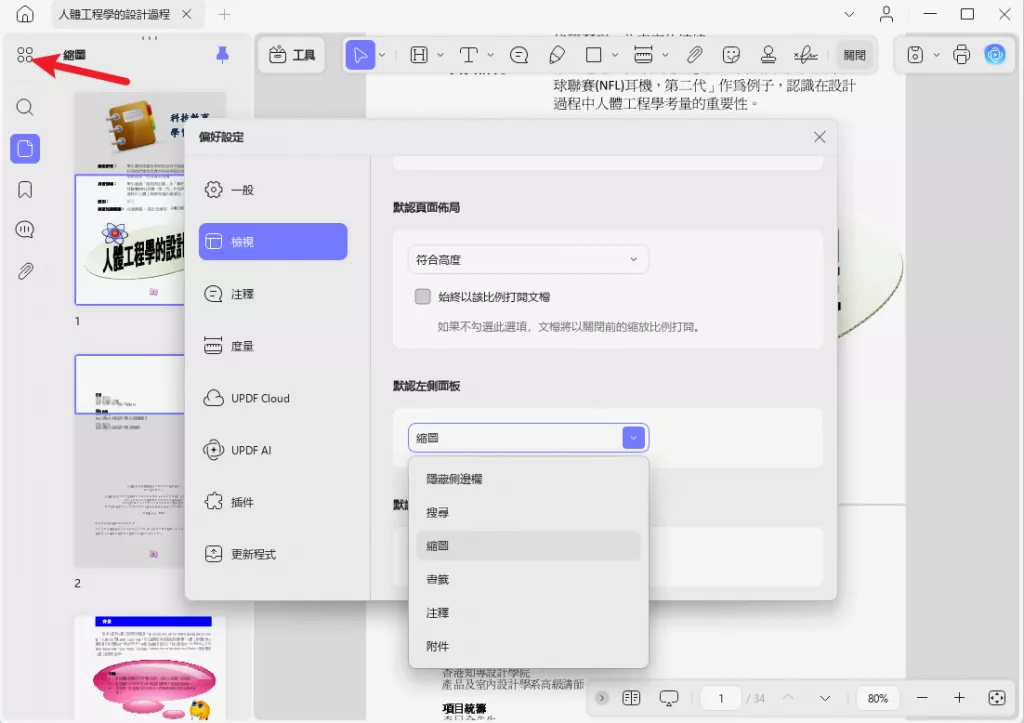Open the sticker tool
The image size is (1024, 723).
[731, 55]
